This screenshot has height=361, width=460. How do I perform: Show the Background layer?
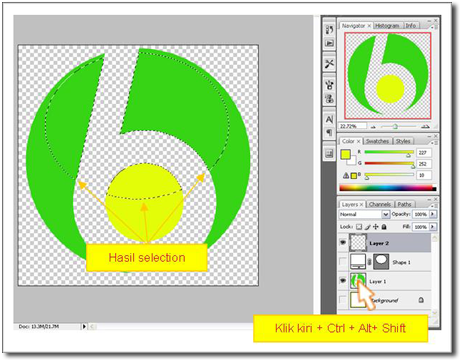click(x=343, y=300)
